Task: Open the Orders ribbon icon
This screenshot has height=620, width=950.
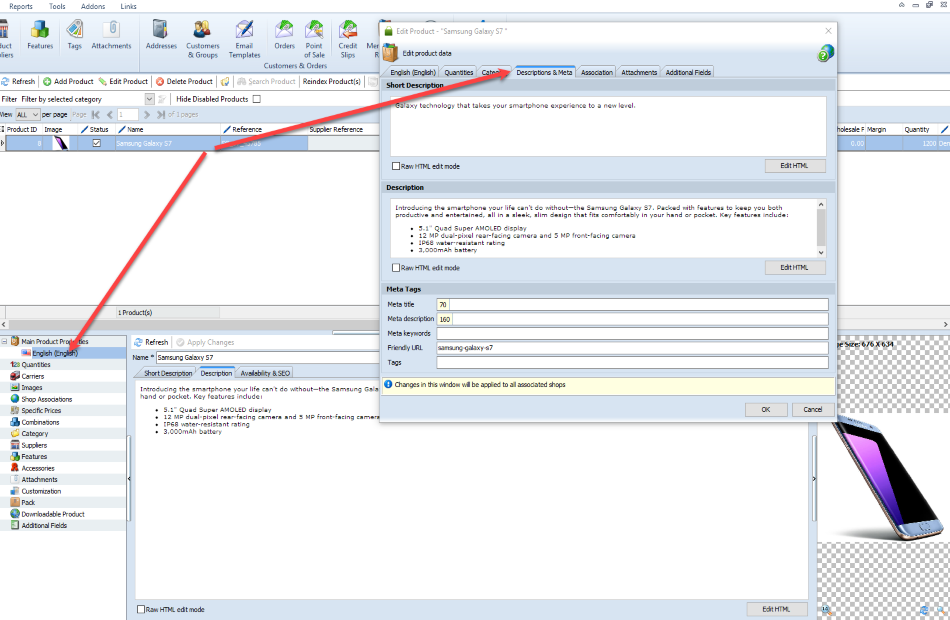Action: tap(284, 35)
